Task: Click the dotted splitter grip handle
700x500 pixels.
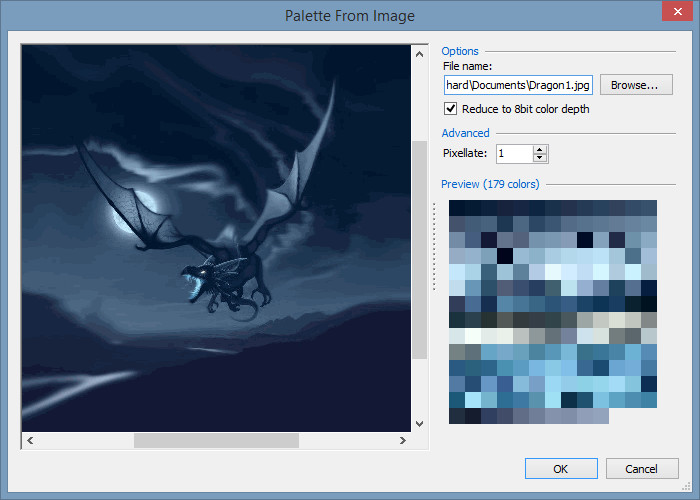Action: pos(434,247)
